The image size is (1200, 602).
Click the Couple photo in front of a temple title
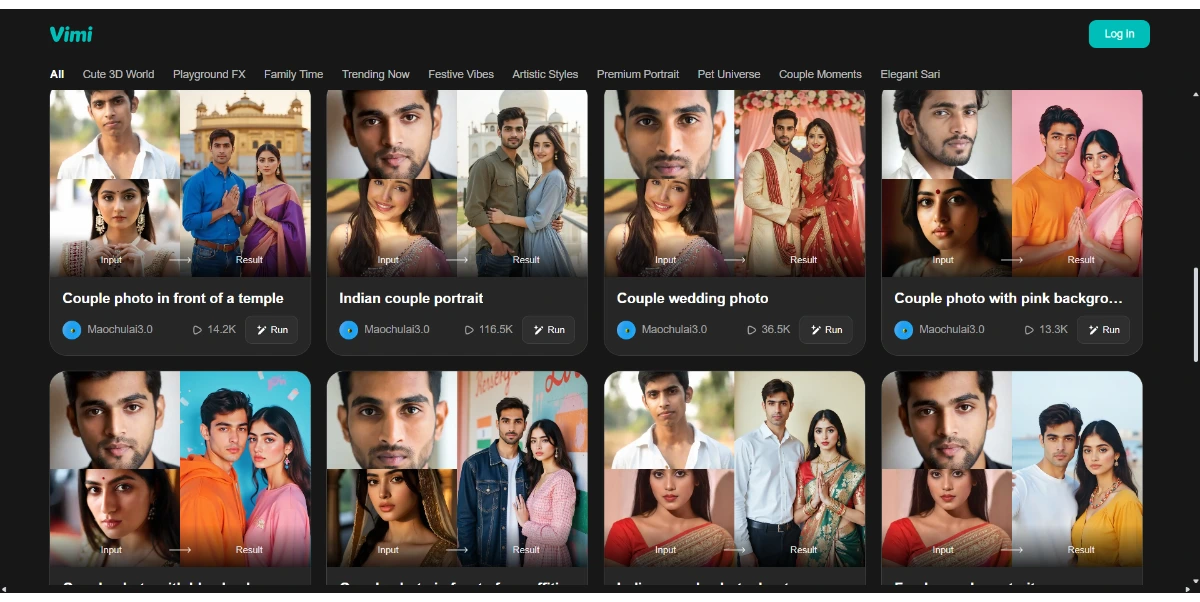(x=173, y=298)
